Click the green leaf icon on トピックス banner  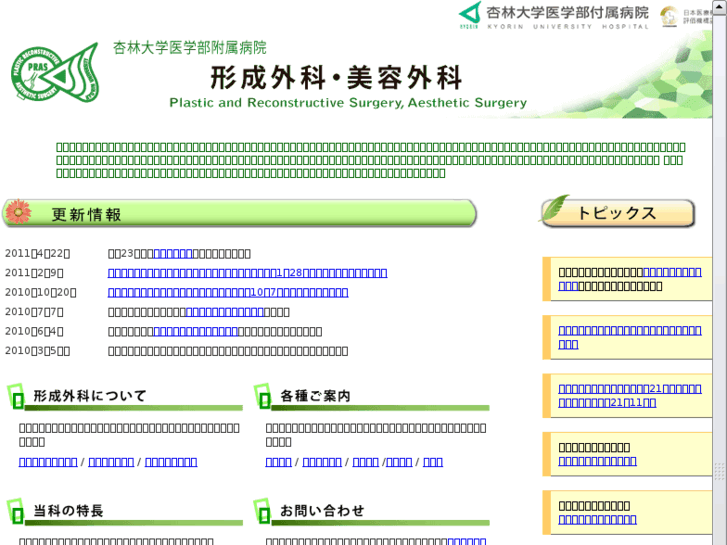556,208
